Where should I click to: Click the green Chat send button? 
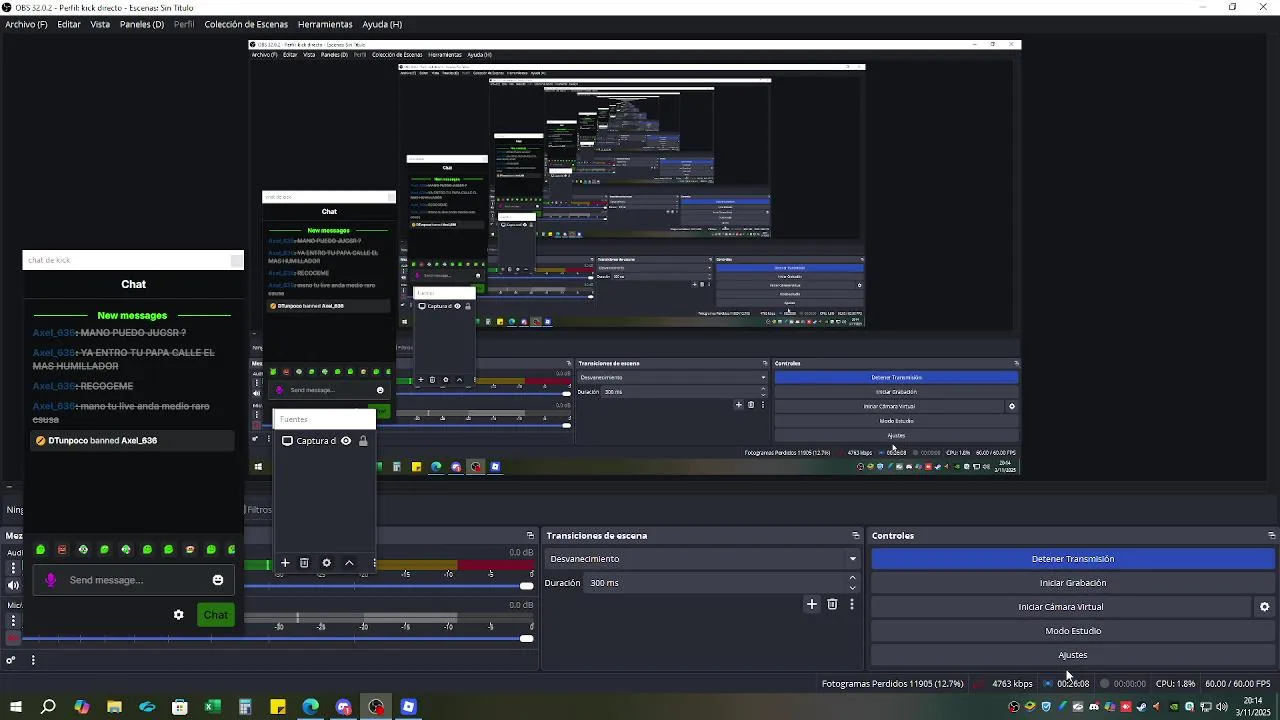tap(216, 615)
